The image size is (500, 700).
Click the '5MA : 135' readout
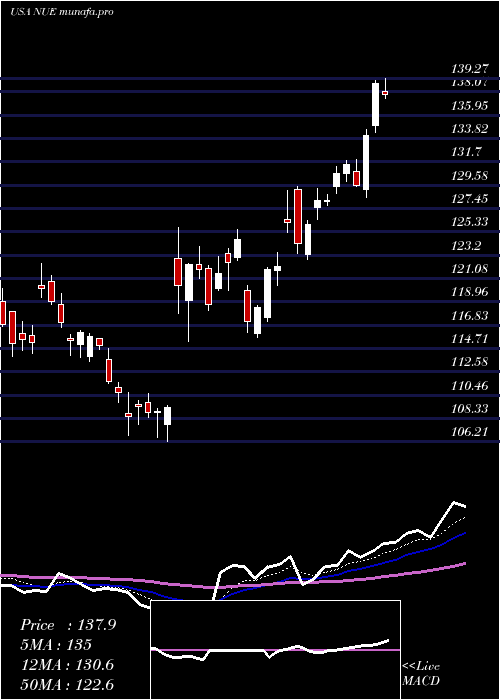point(56,645)
